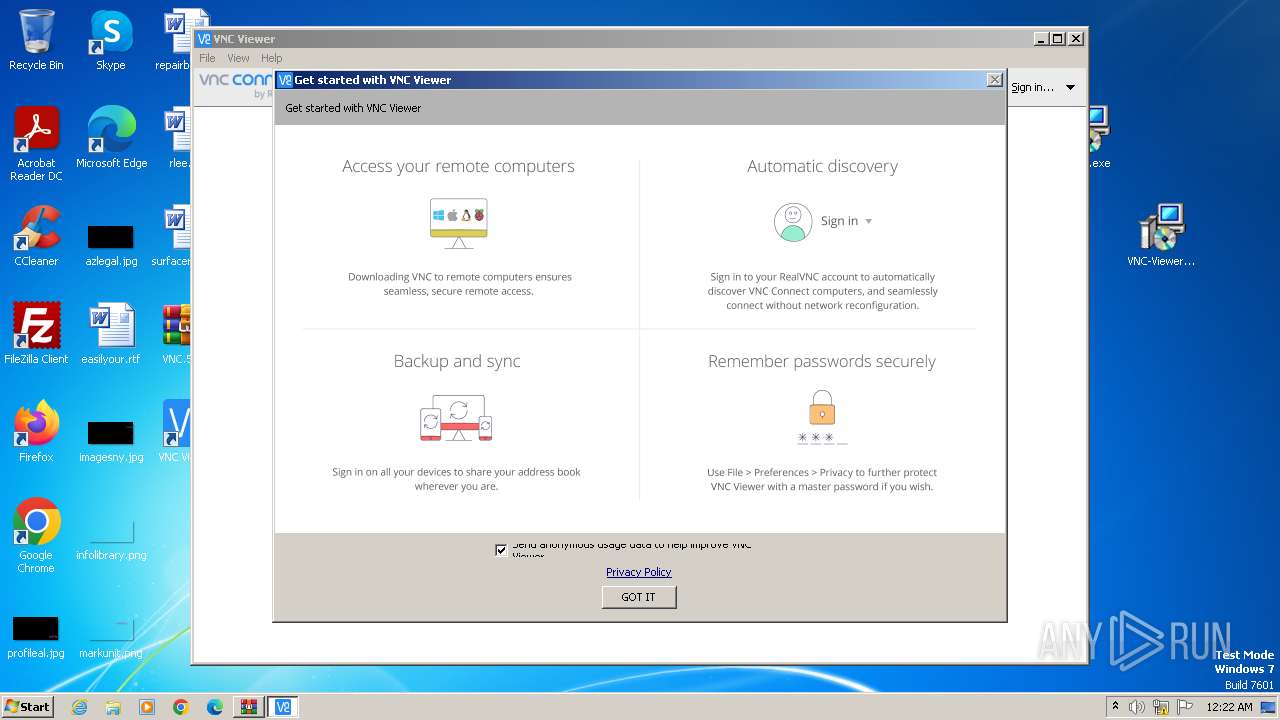Click the volume speaker tray icon
The height and width of the screenshot is (720, 1280).
pyautogui.click(x=1137, y=707)
